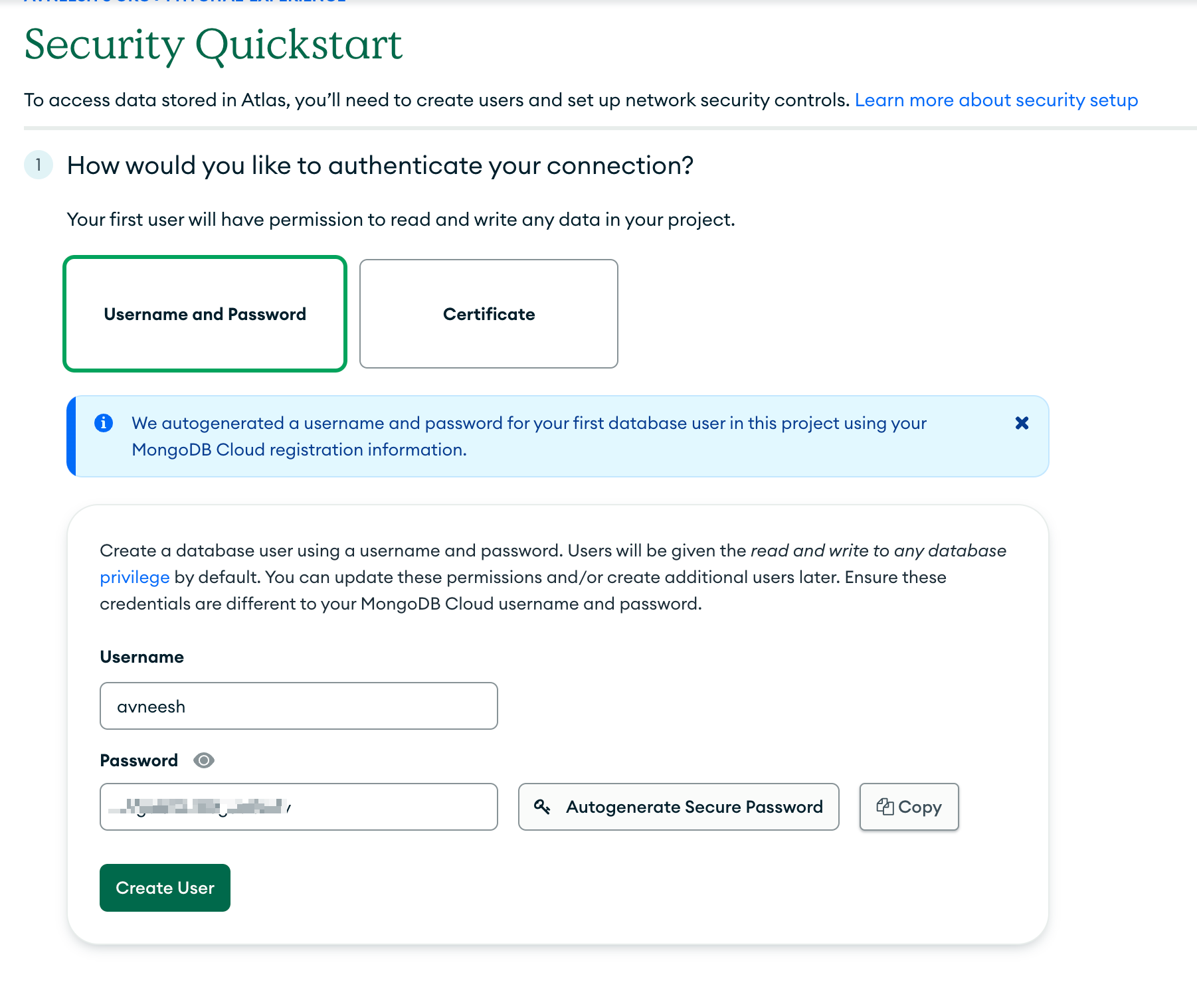Click the eye icon next to Password label
Viewport: 1197px width, 1008px height.
(x=204, y=760)
